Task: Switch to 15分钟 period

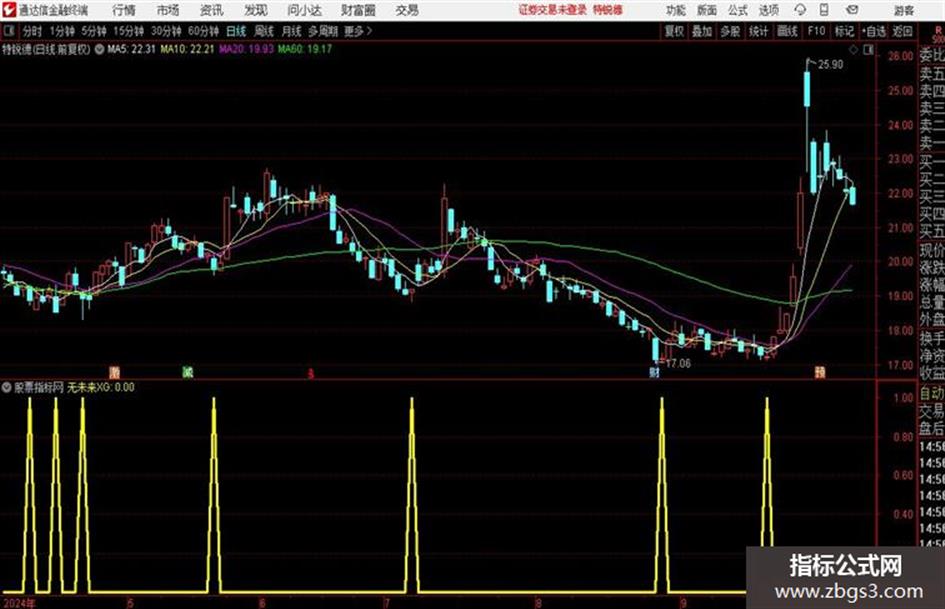Action: click(129, 31)
